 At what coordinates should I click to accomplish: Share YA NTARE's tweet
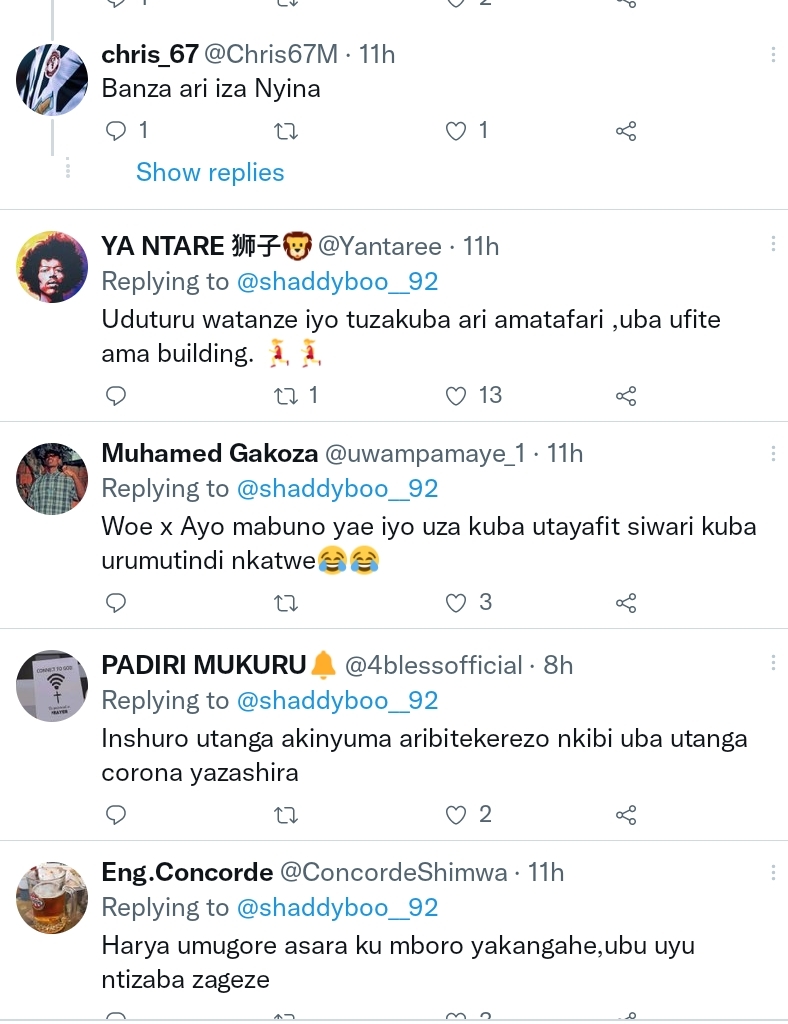pos(626,396)
